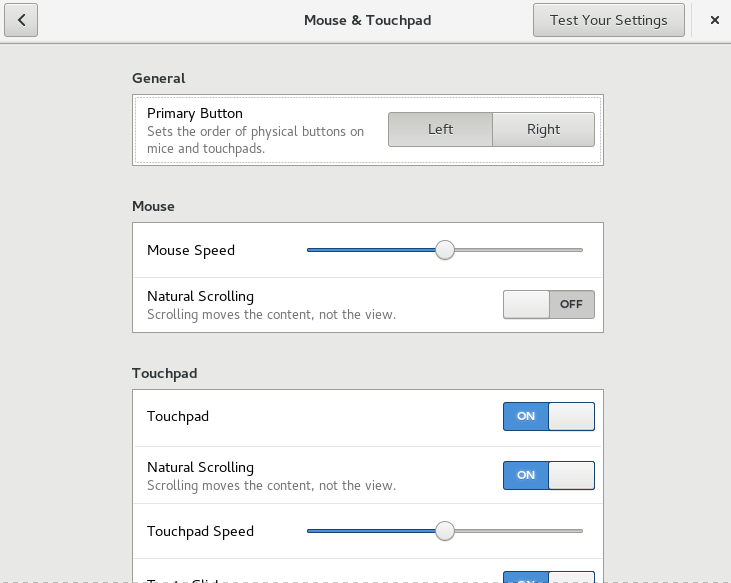Viewport: 731px width, 583px height.
Task: Click the Touchpad Speed slider handle
Action: [445, 531]
